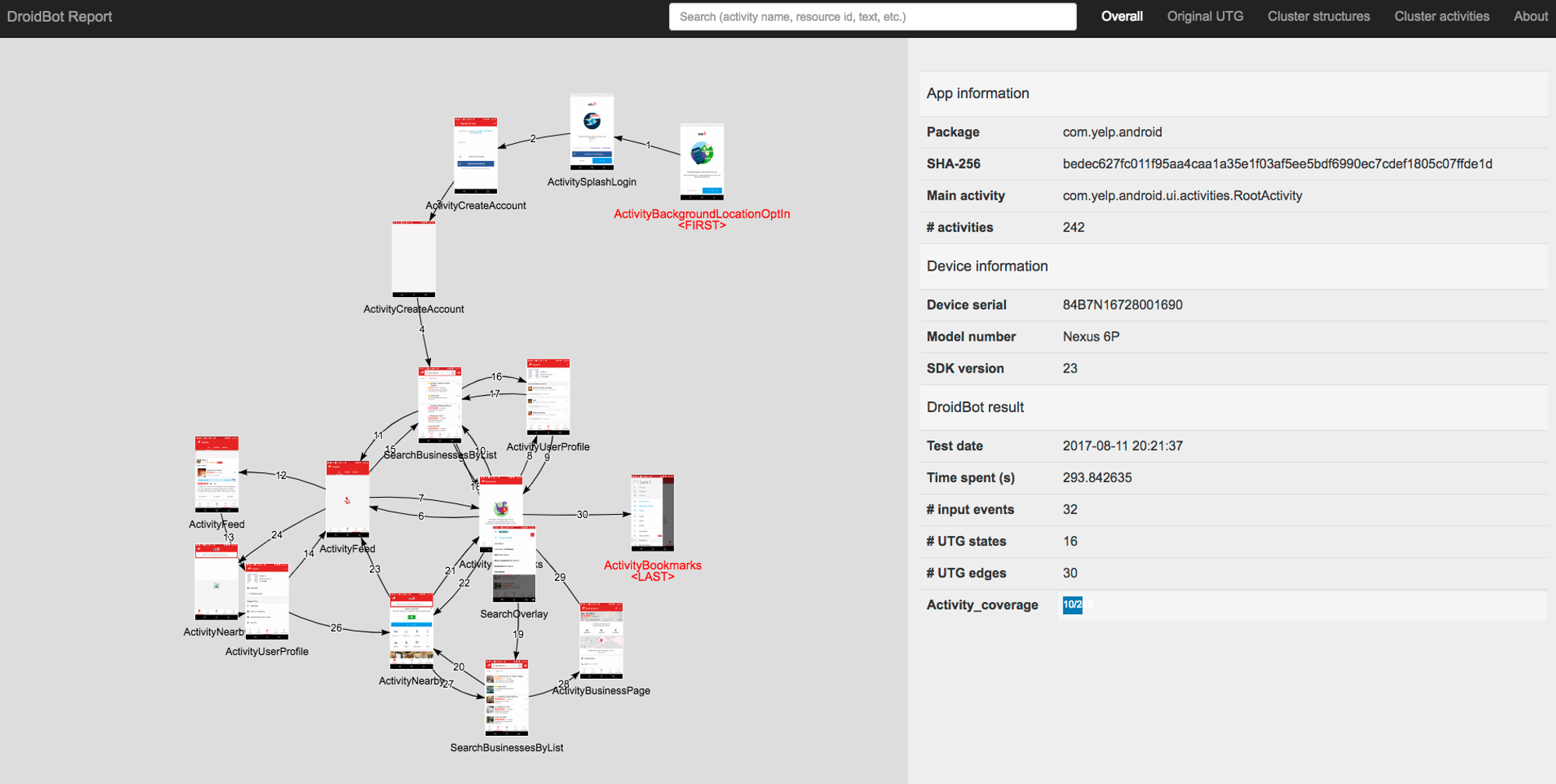Open the Cluster structures view
Viewport: 1556px width, 784px height.
tap(1319, 16)
